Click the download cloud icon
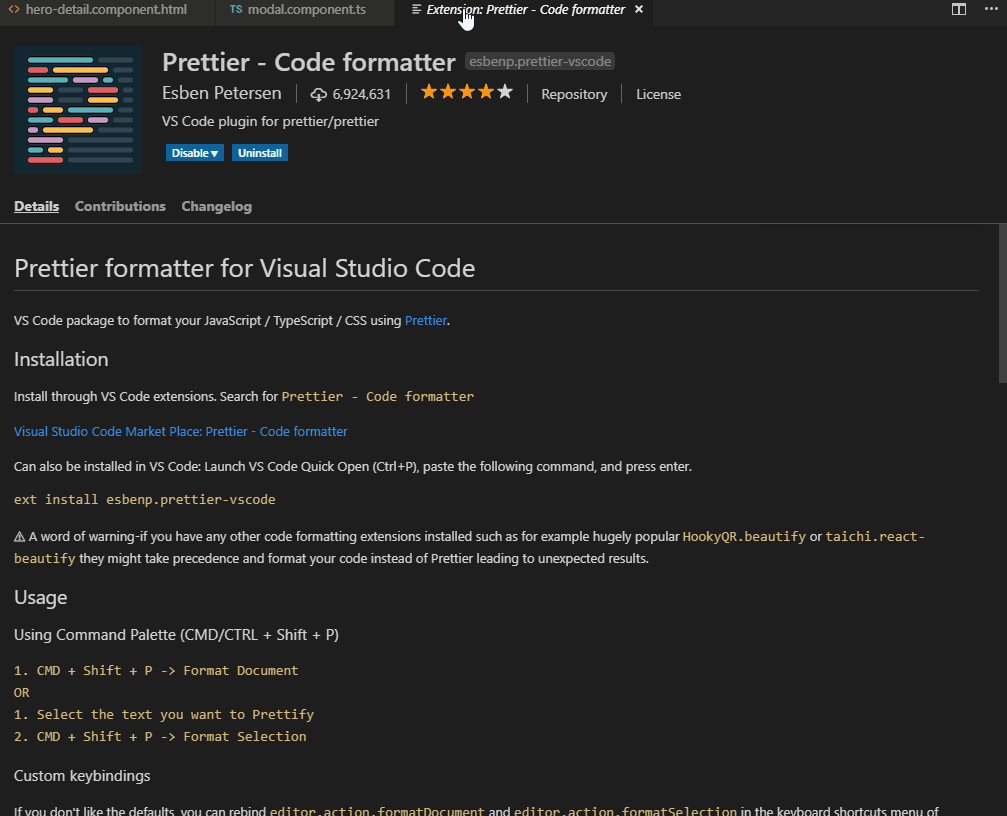1007x816 pixels. (319, 94)
